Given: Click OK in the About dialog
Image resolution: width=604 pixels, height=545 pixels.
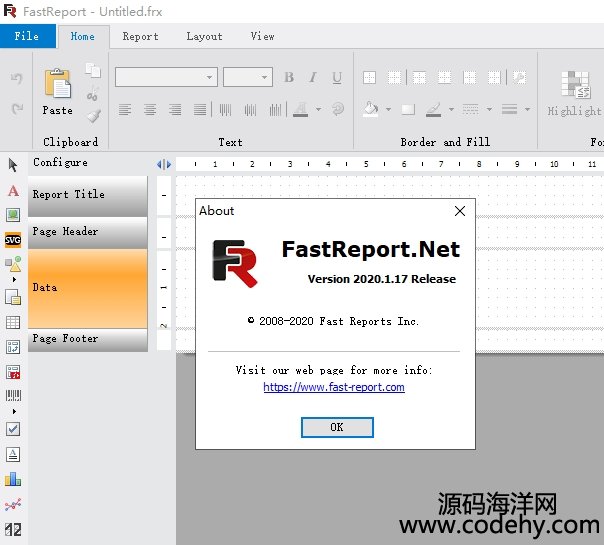Looking at the screenshot, I should coord(337,427).
